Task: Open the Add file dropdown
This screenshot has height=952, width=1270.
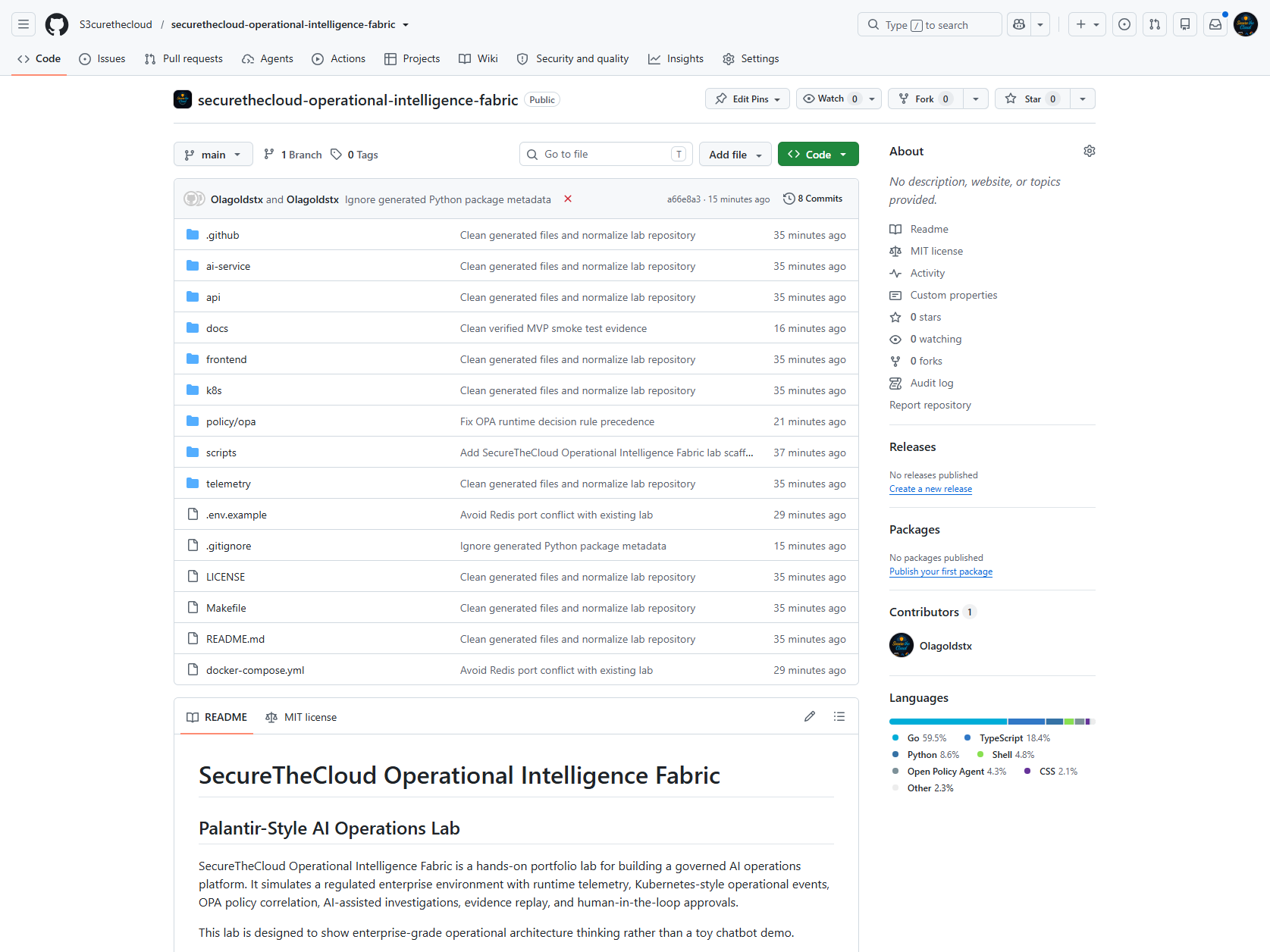Action: 735,154
